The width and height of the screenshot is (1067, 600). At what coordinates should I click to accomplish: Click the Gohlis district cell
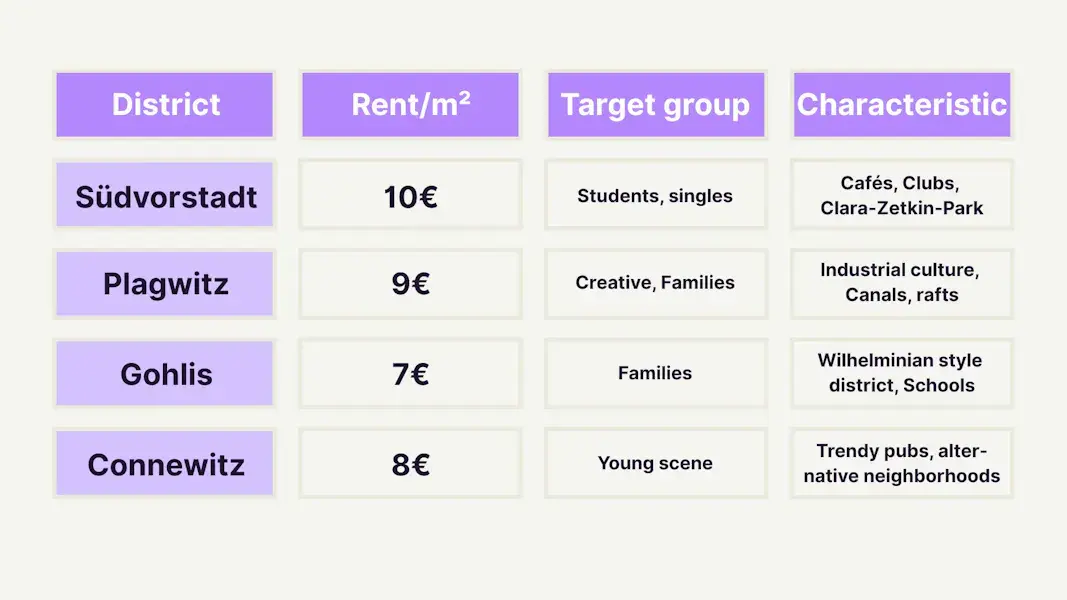coord(164,374)
